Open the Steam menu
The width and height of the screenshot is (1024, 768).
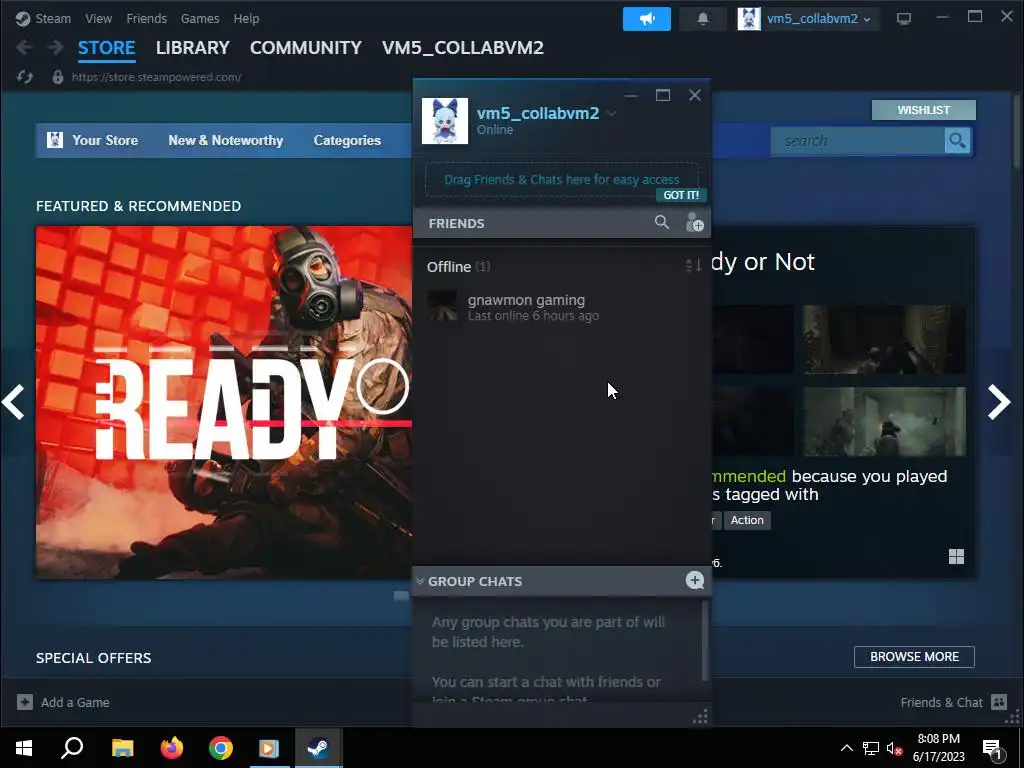coord(53,18)
